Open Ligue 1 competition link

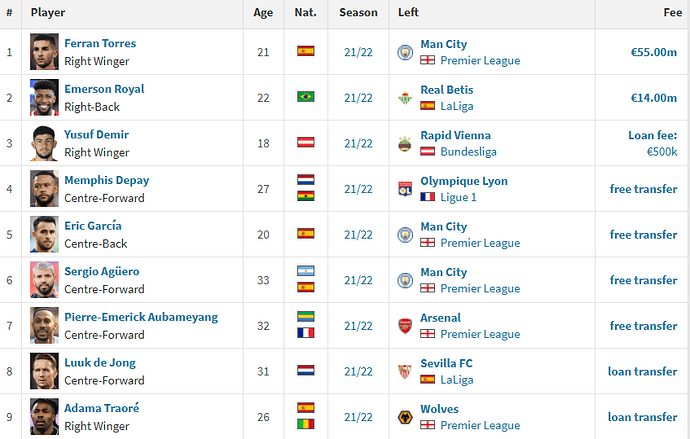tap(458, 197)
